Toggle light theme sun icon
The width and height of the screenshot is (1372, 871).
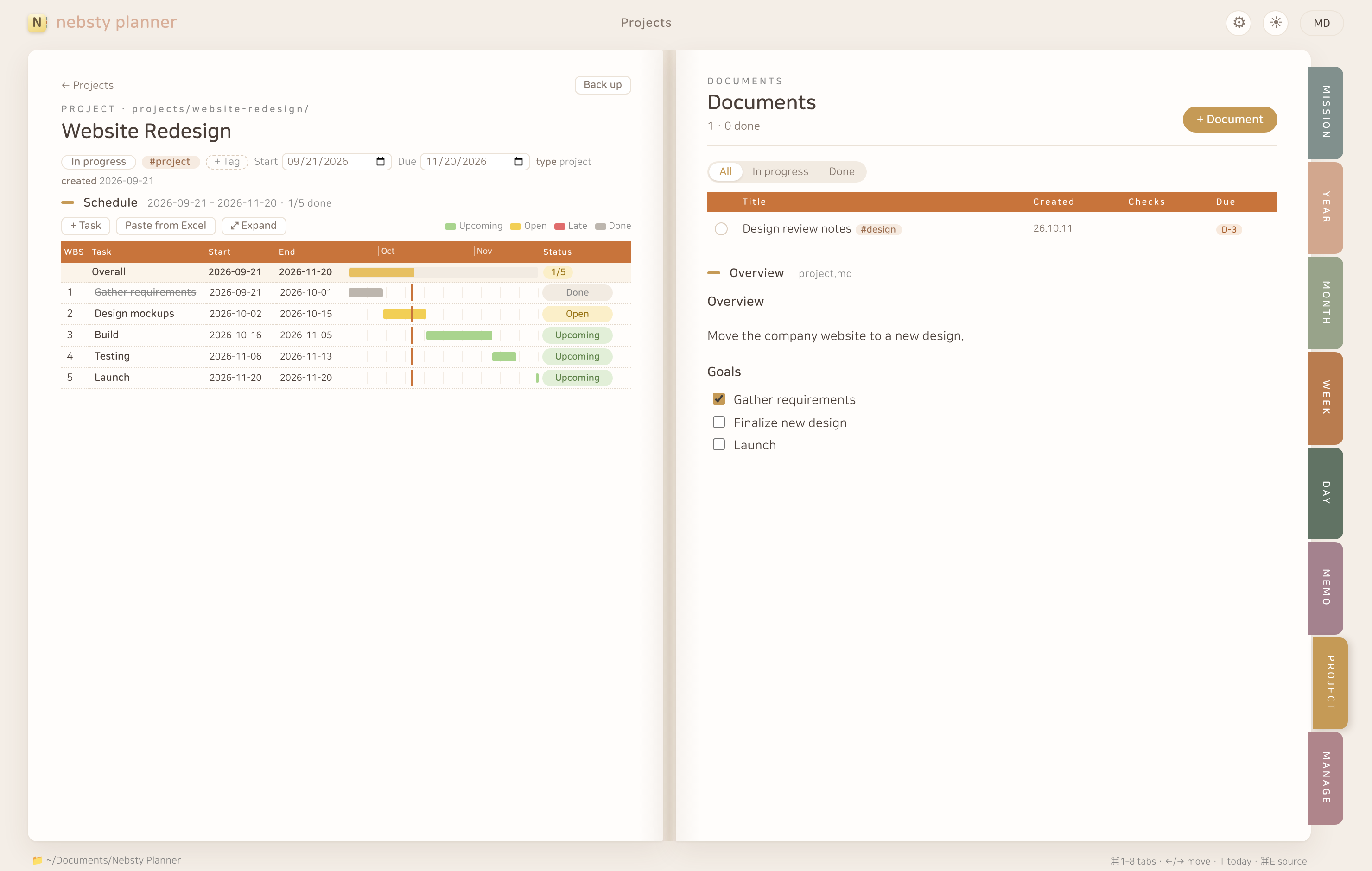(x=1276, y=23)
